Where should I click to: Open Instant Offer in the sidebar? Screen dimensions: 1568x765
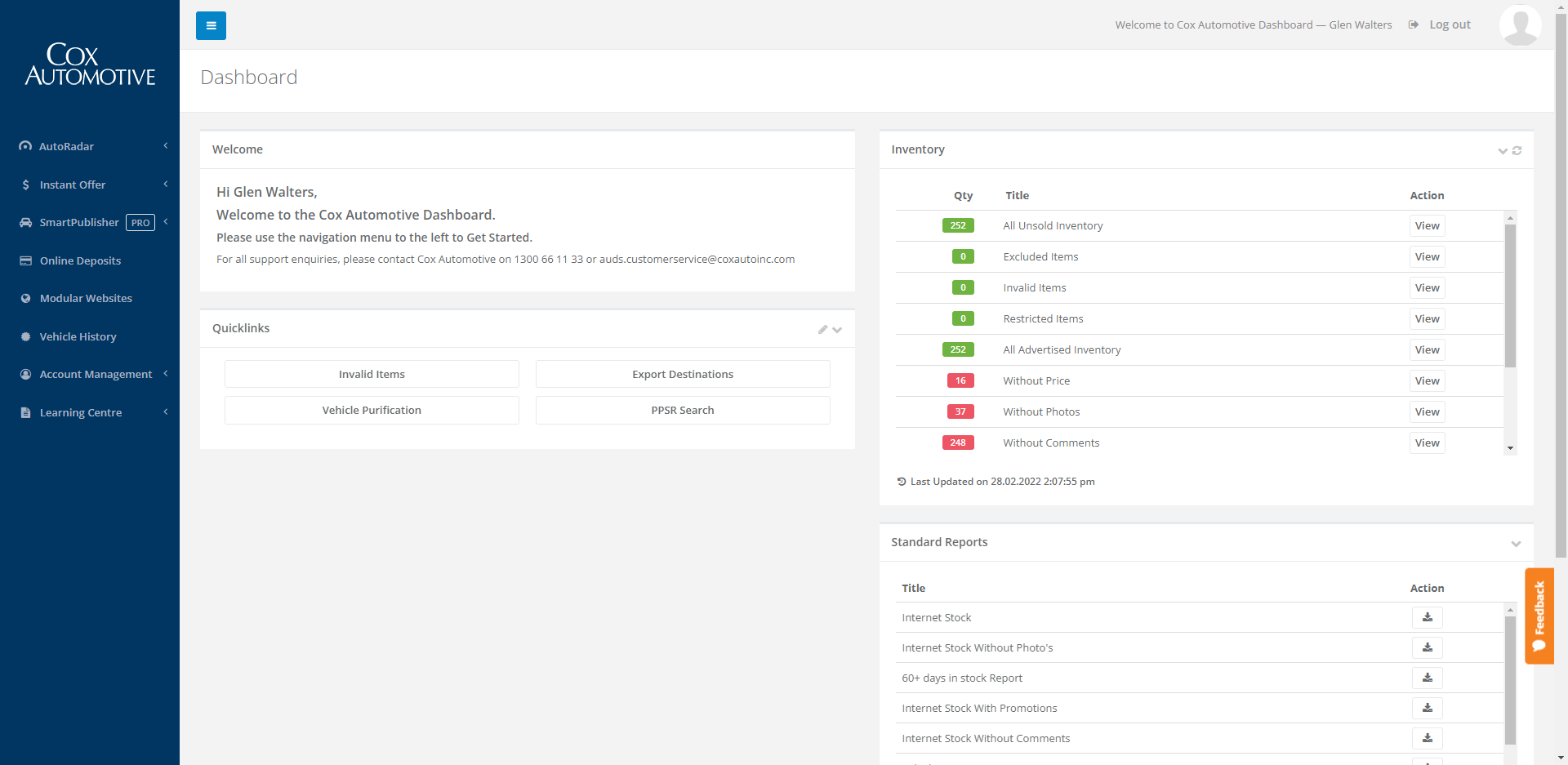(73, 185)
